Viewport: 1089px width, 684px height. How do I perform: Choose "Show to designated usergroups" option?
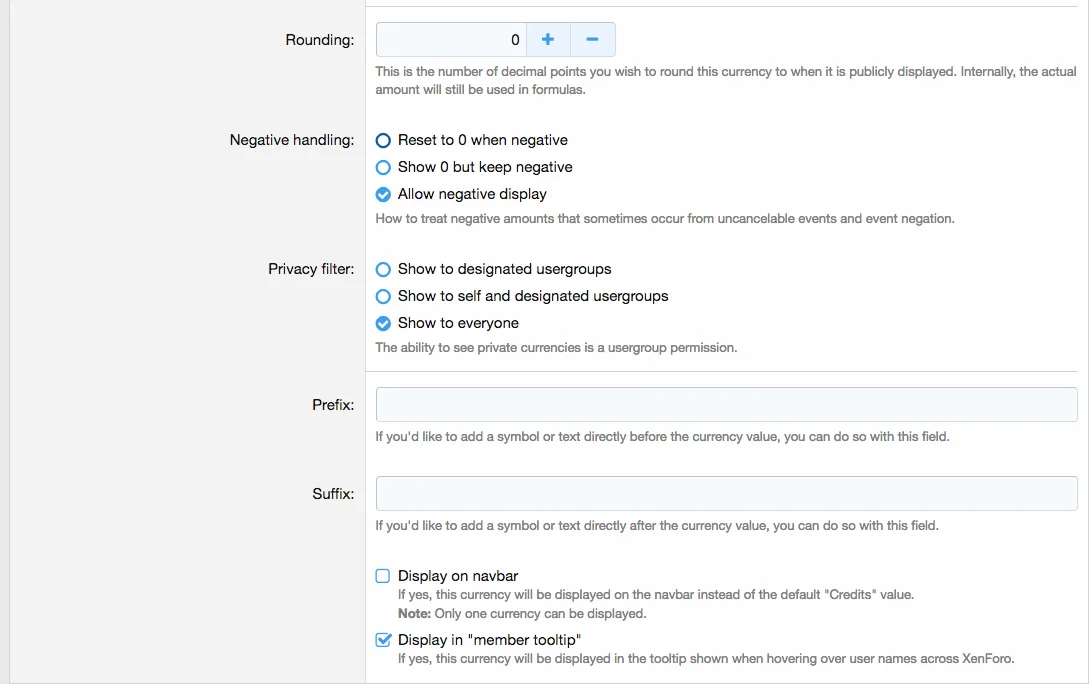(383, 270)
